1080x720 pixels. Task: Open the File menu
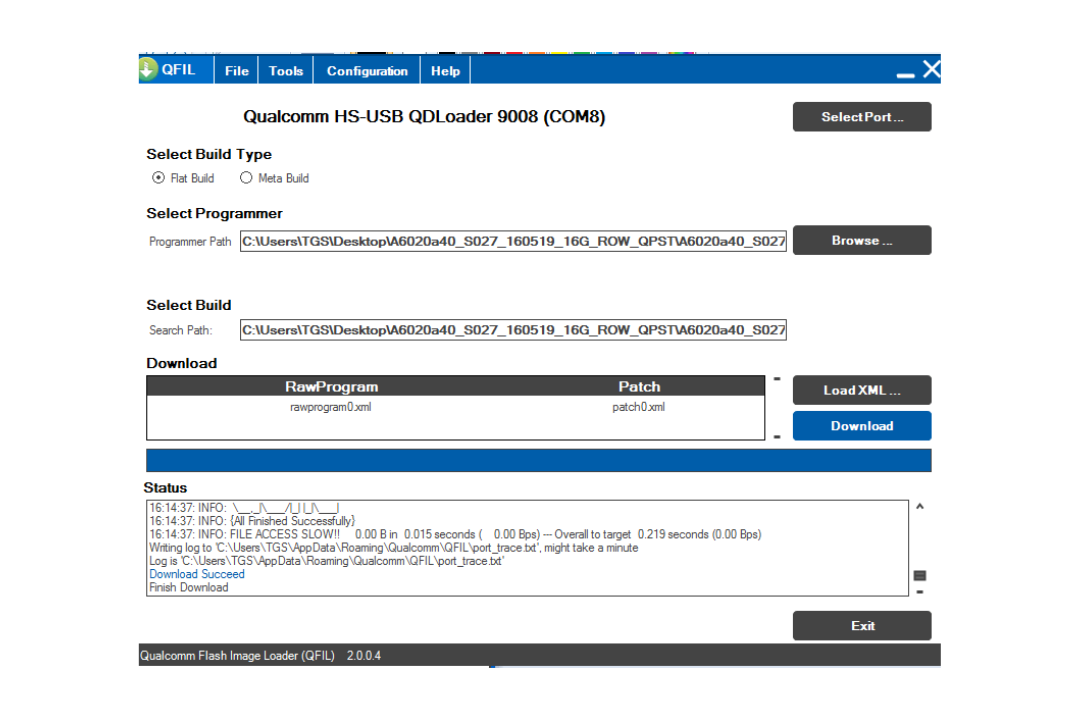click(x=236, y=70)
